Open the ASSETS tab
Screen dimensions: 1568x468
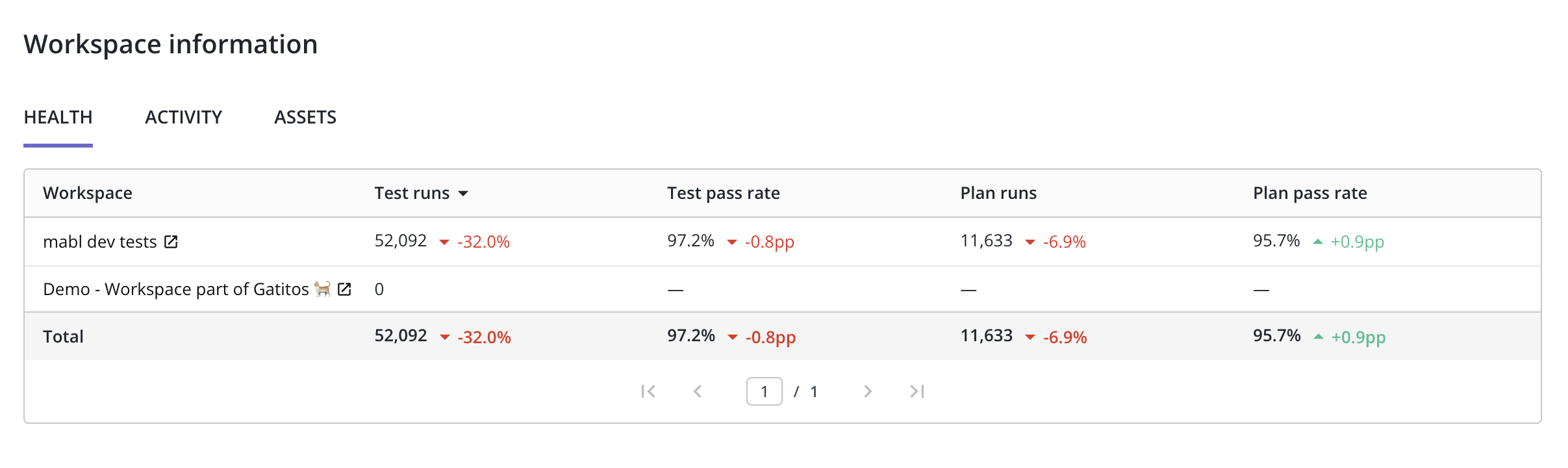click(305, 118)
